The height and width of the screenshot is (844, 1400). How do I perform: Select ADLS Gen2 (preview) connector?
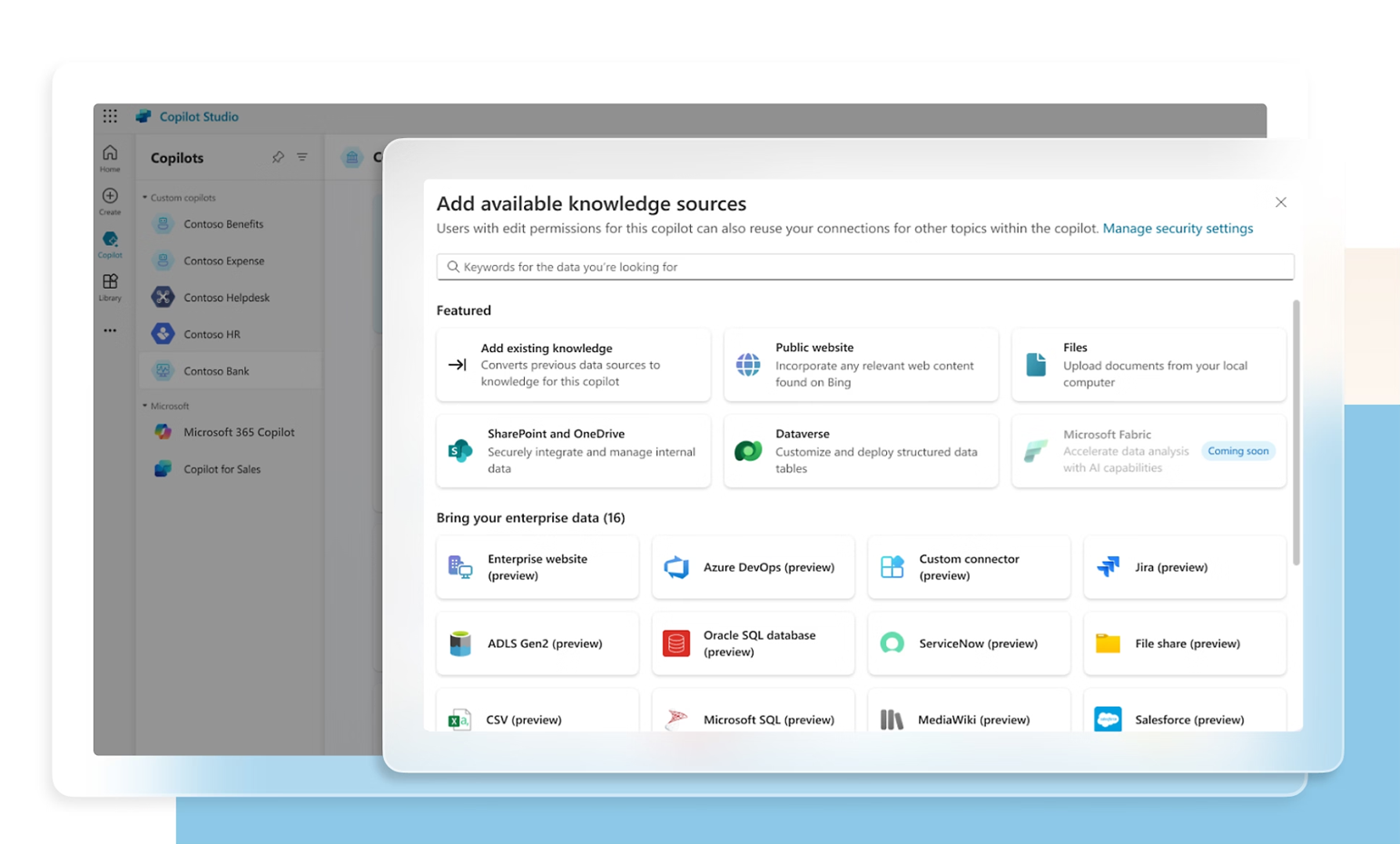537,643
